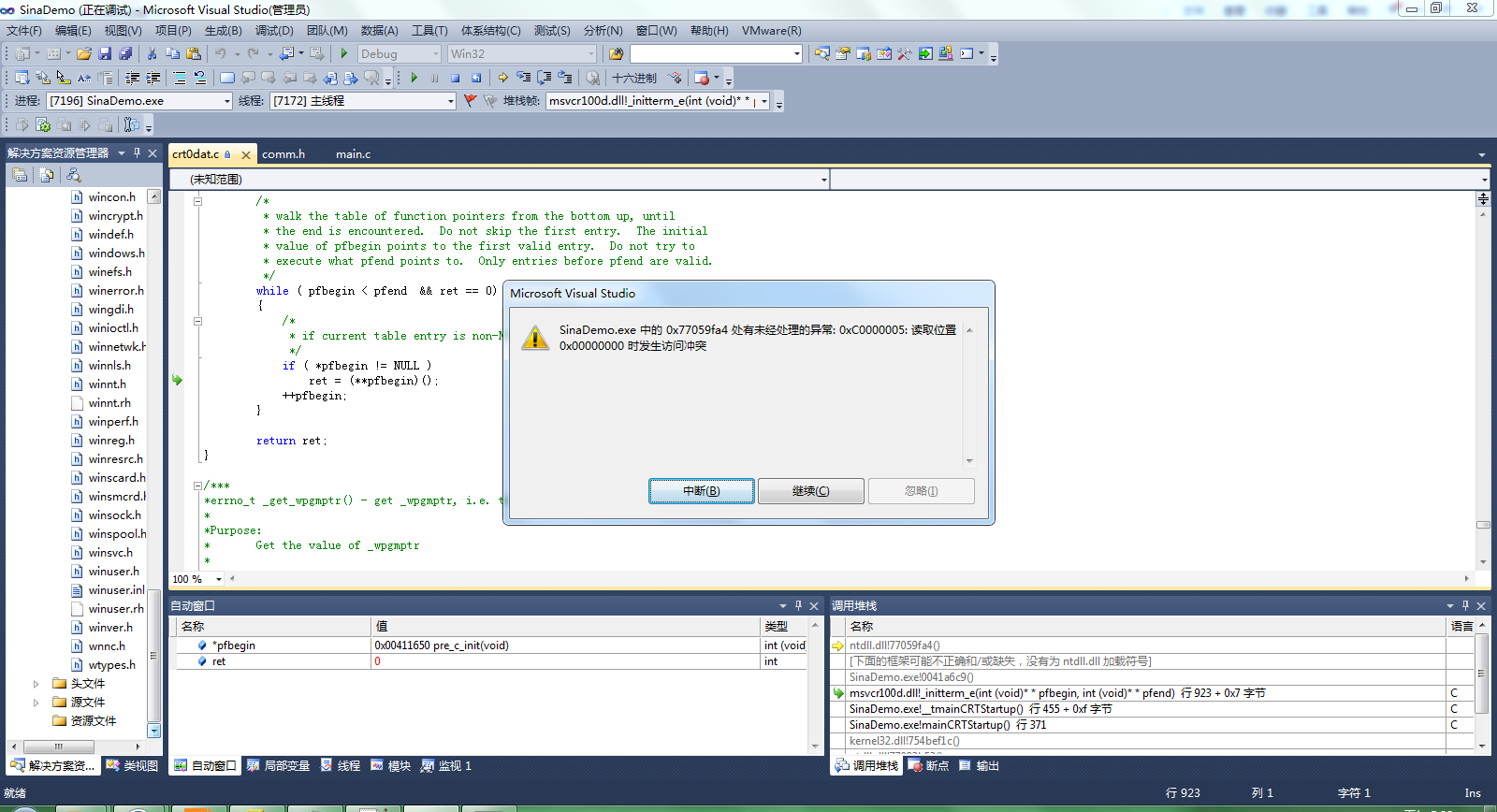Click the Step Out icon
The height and width of the screenshot is (812, 1497).
(565, 79)
